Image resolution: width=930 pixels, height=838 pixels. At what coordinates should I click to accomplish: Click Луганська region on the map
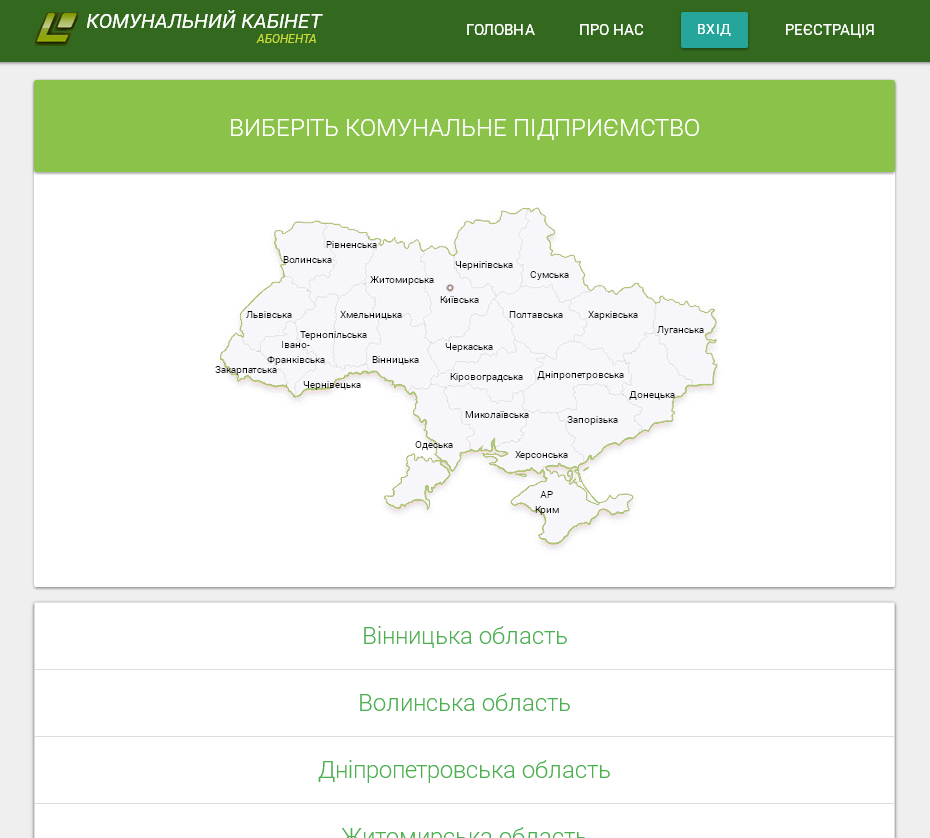click(680, 330)
